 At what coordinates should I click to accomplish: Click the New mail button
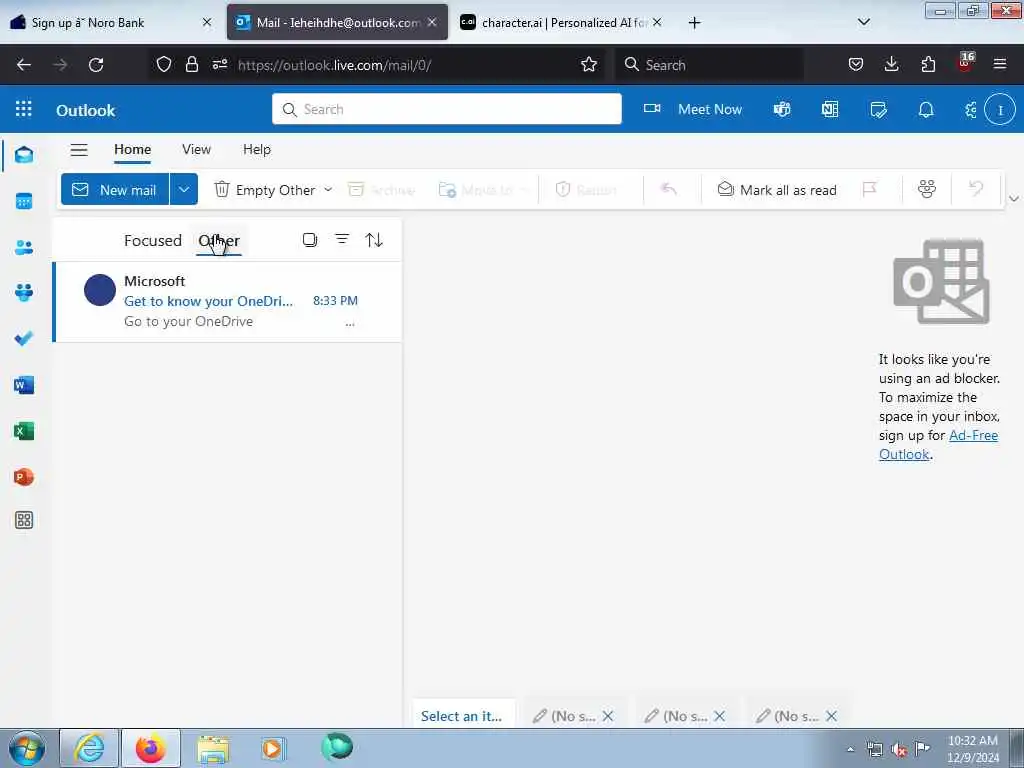(115, 189)
